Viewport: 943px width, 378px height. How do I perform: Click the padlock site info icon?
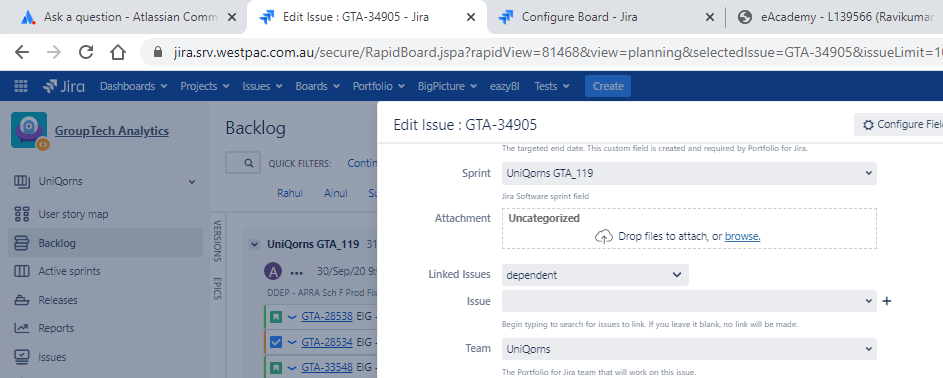point(158,52)
